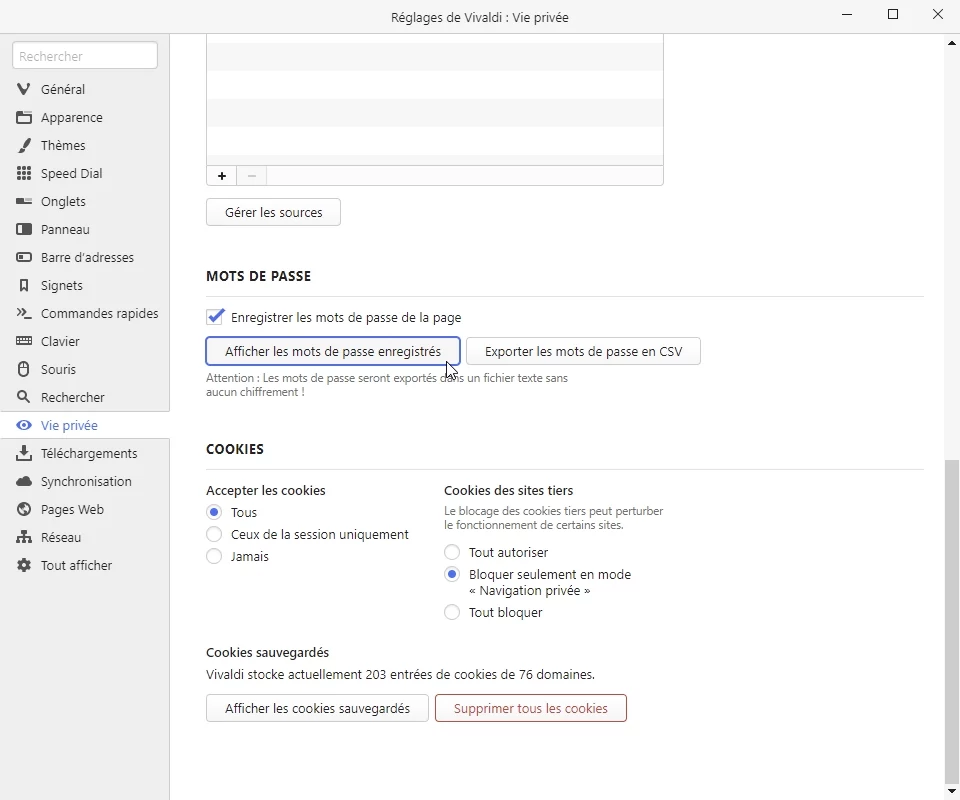Focus the Rechercher settings search field
This screenshot has height=800, width=960.
click(85, 56)
